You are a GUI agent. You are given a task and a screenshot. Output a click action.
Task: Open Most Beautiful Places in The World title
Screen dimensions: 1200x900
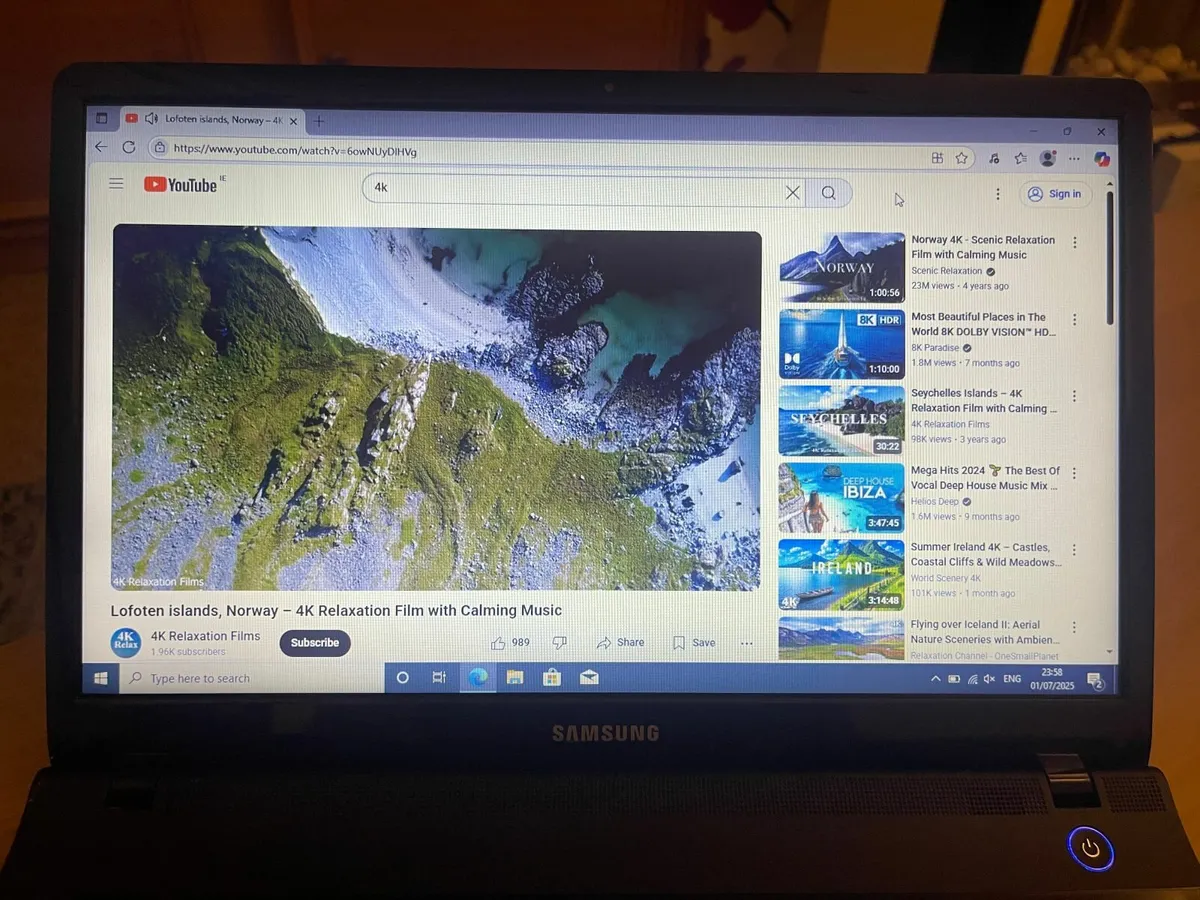tap(983, 324)
